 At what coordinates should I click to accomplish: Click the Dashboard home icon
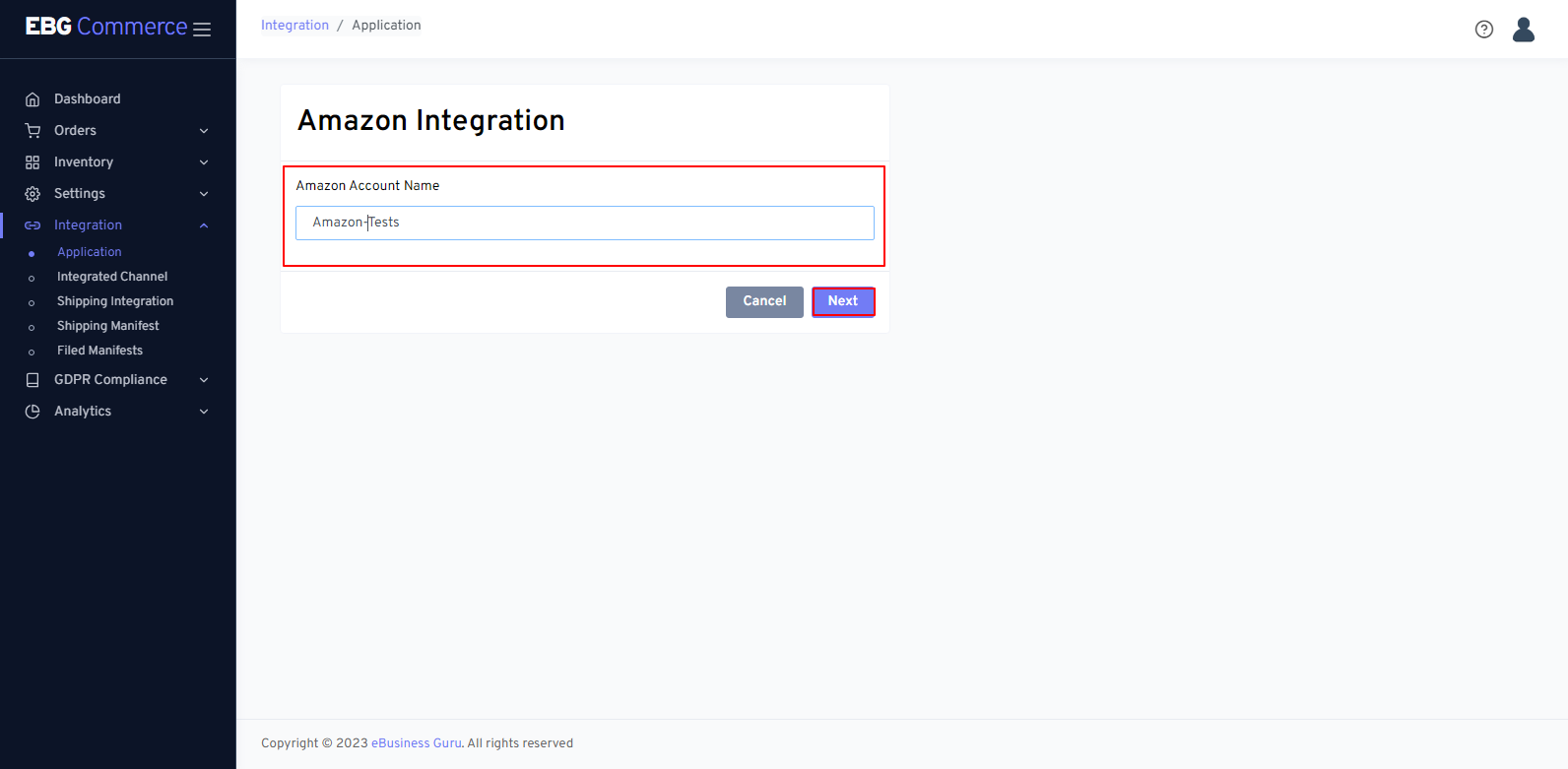pos(33,99)
